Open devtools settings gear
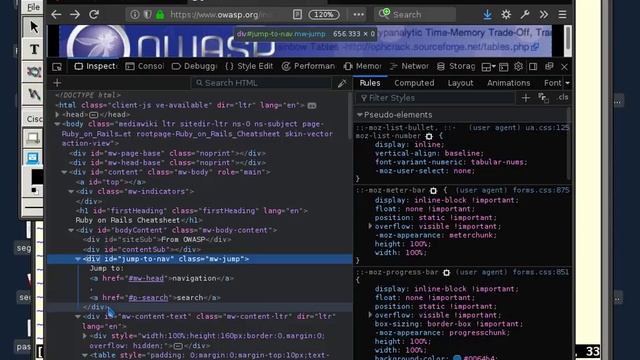The image size is (640, 360). coord(518,67)
